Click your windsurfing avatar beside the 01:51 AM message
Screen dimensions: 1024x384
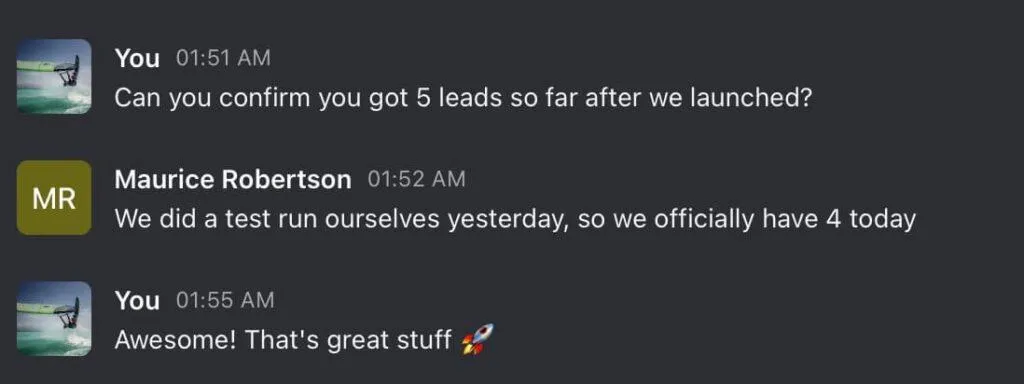pos(54,76)
